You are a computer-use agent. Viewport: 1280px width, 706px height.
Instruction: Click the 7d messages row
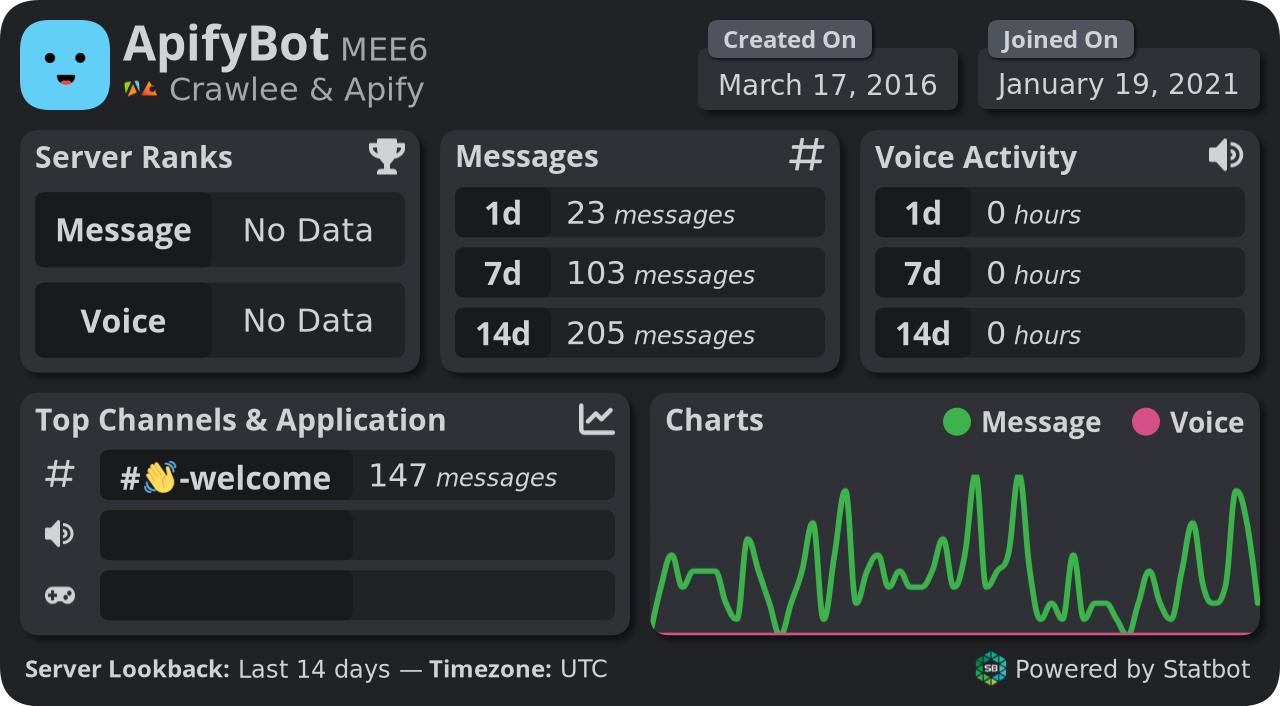click(x=640, y=273)
